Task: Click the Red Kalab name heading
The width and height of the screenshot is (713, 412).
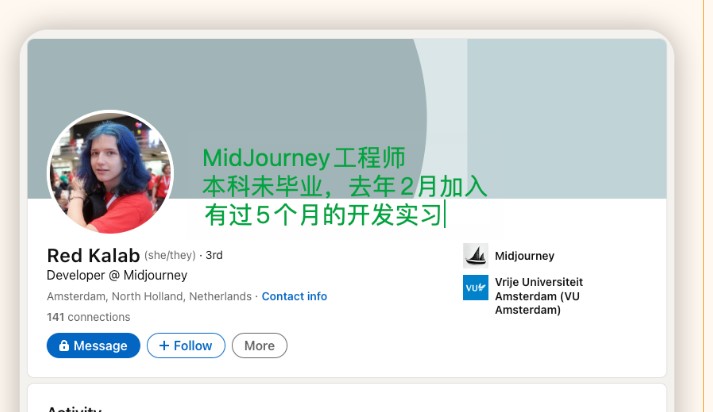Action: pos(93,255)
